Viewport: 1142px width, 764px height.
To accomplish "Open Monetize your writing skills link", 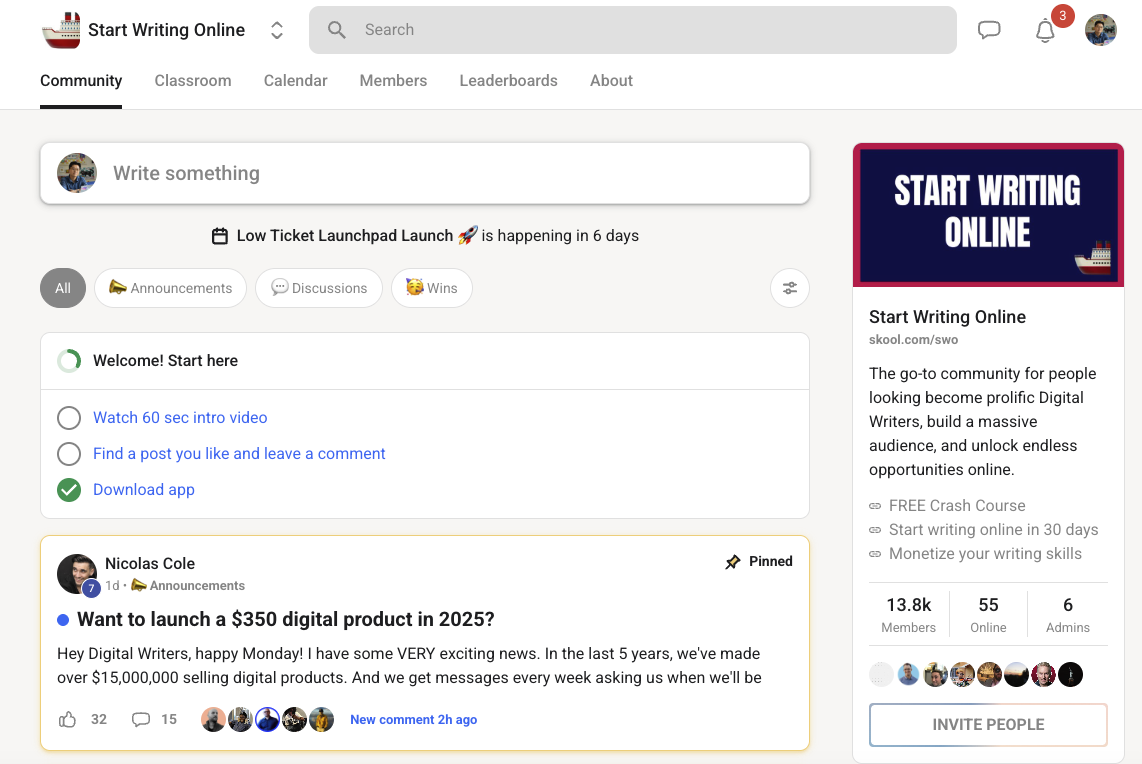I will (985, 554).
